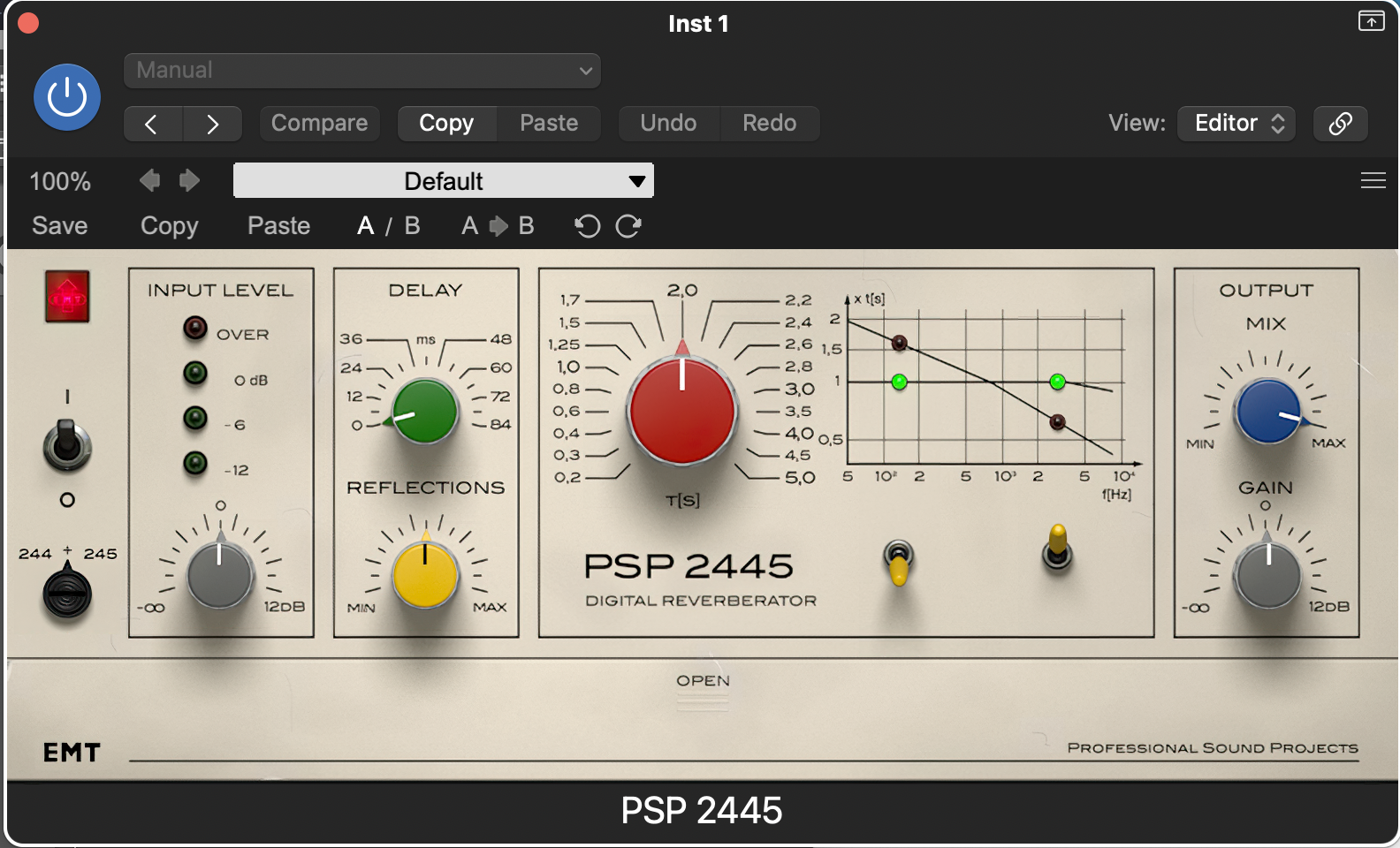The width and height of the screenshot is (1400, 848).
Task: Click the PSP 2445 logo text
Action: 689,566
